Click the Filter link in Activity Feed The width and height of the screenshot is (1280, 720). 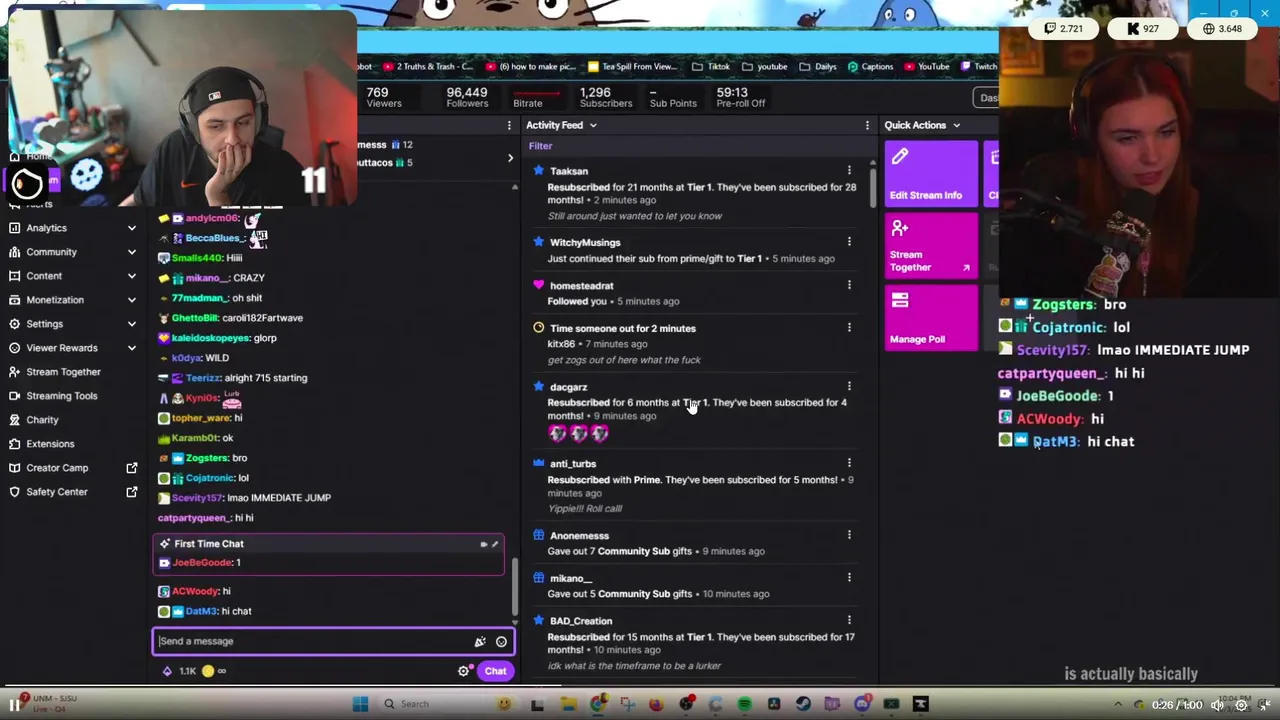pyautogui.click(x=540, y=146)
